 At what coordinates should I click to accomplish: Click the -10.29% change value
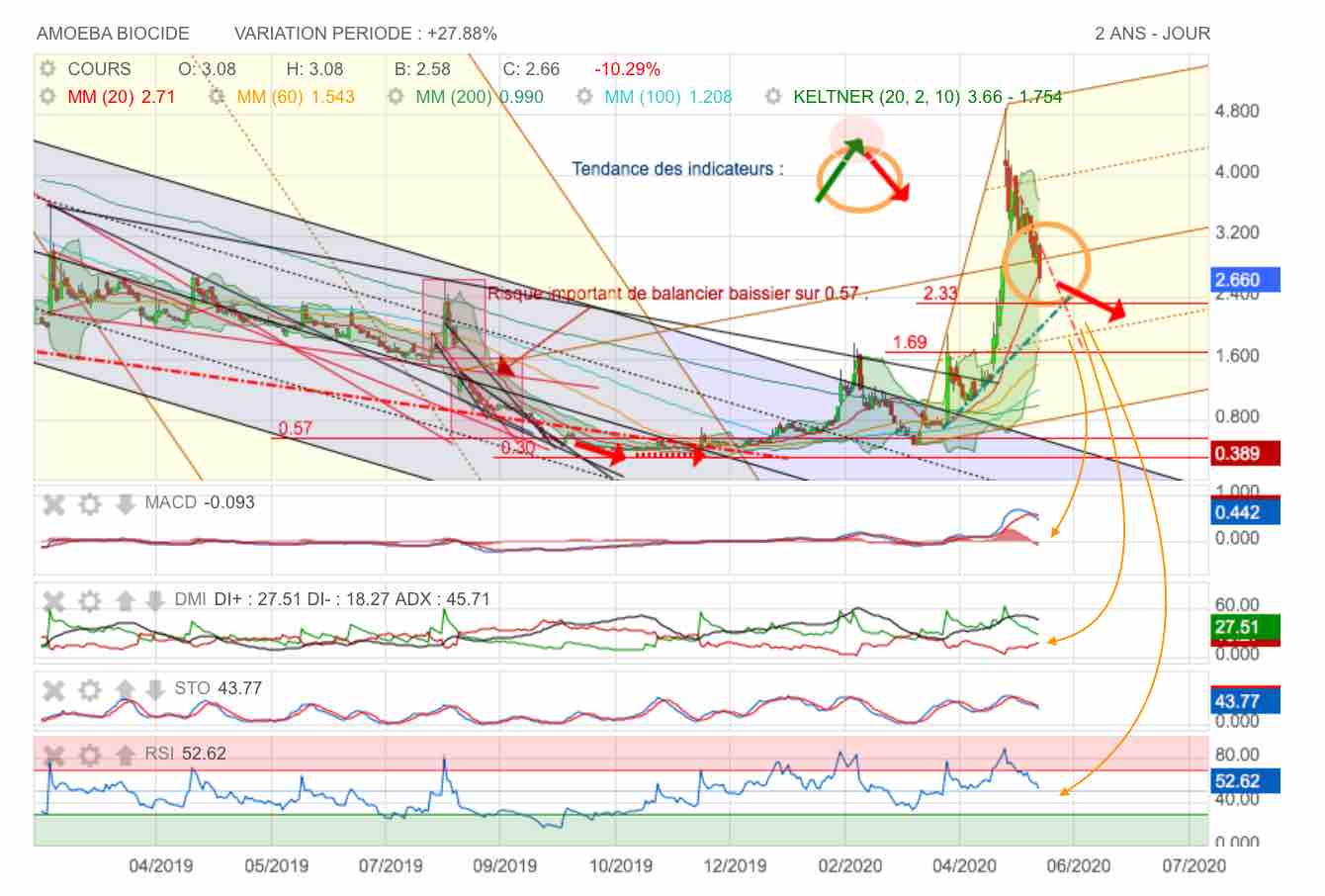627,69
